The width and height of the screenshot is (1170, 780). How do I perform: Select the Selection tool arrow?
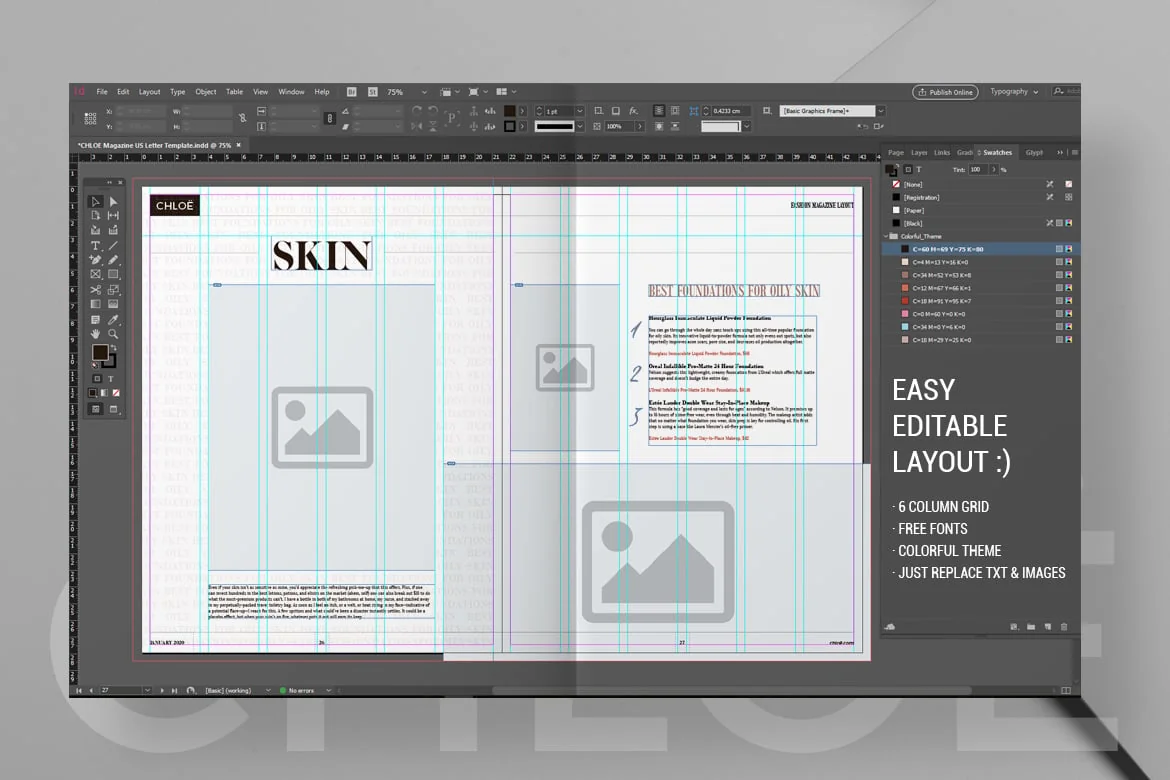96,202
